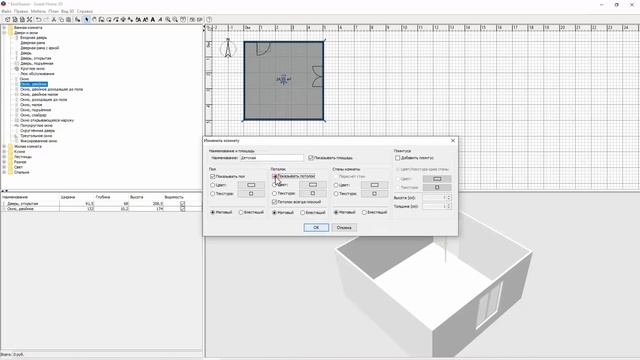Open the Preferences toolbar icon
The image size is (640, 360).
point(29,19)
